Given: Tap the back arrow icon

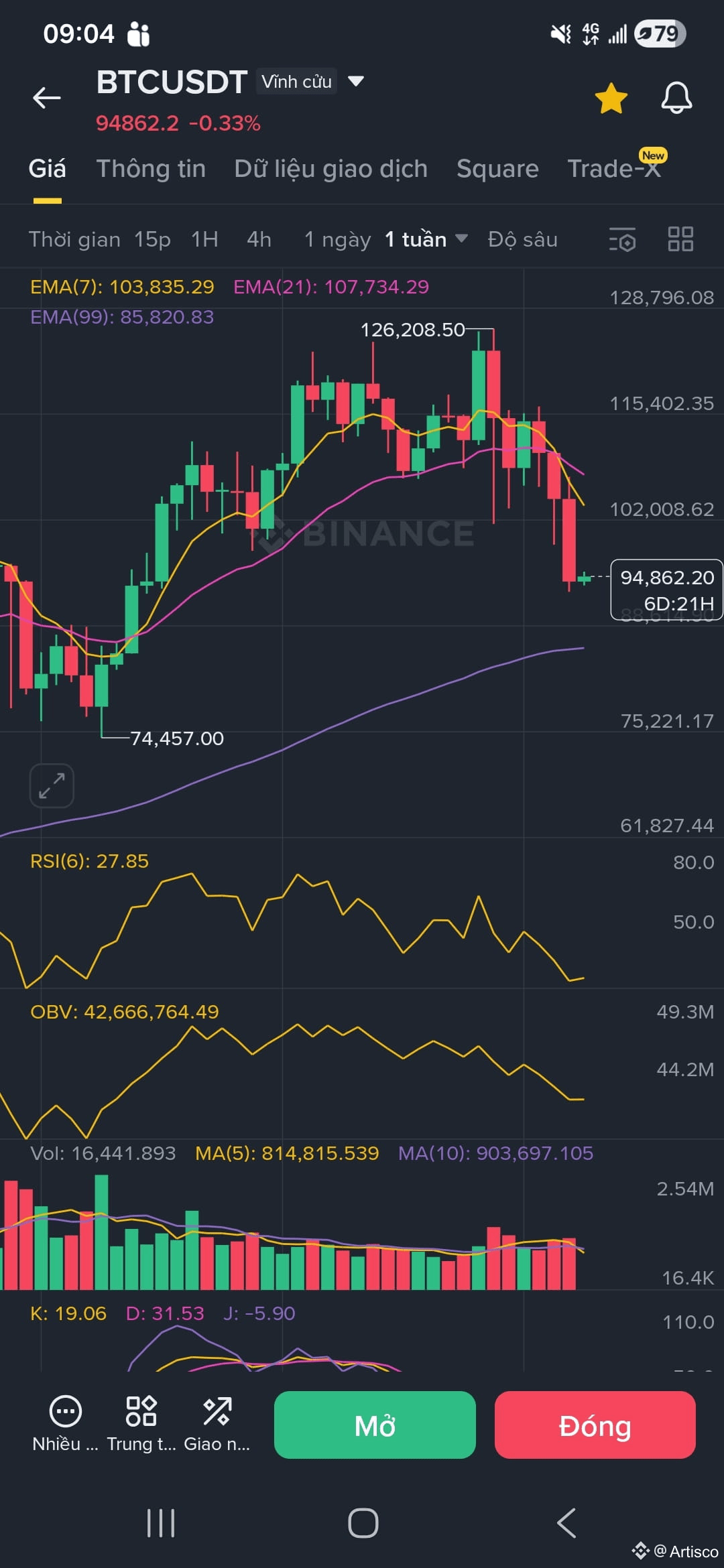Looking at the screenshot, I should point(47,98).
